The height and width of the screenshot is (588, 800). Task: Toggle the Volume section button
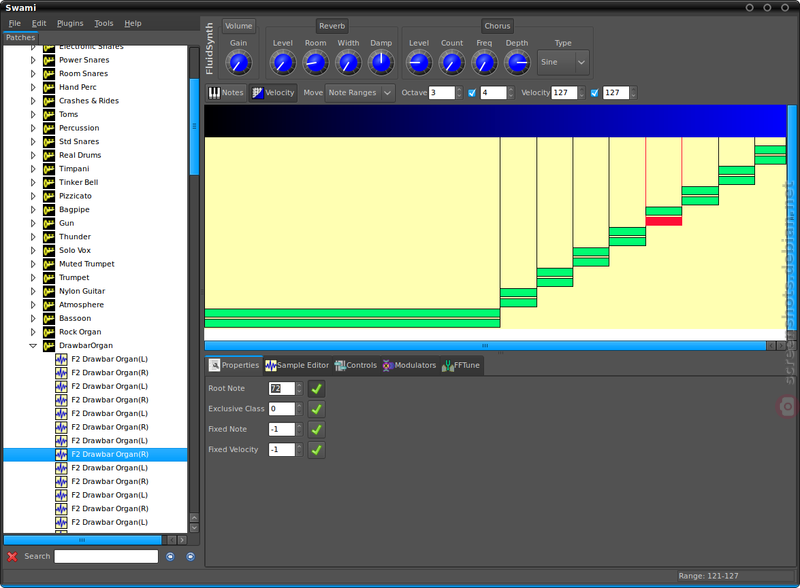pos(238,26)
